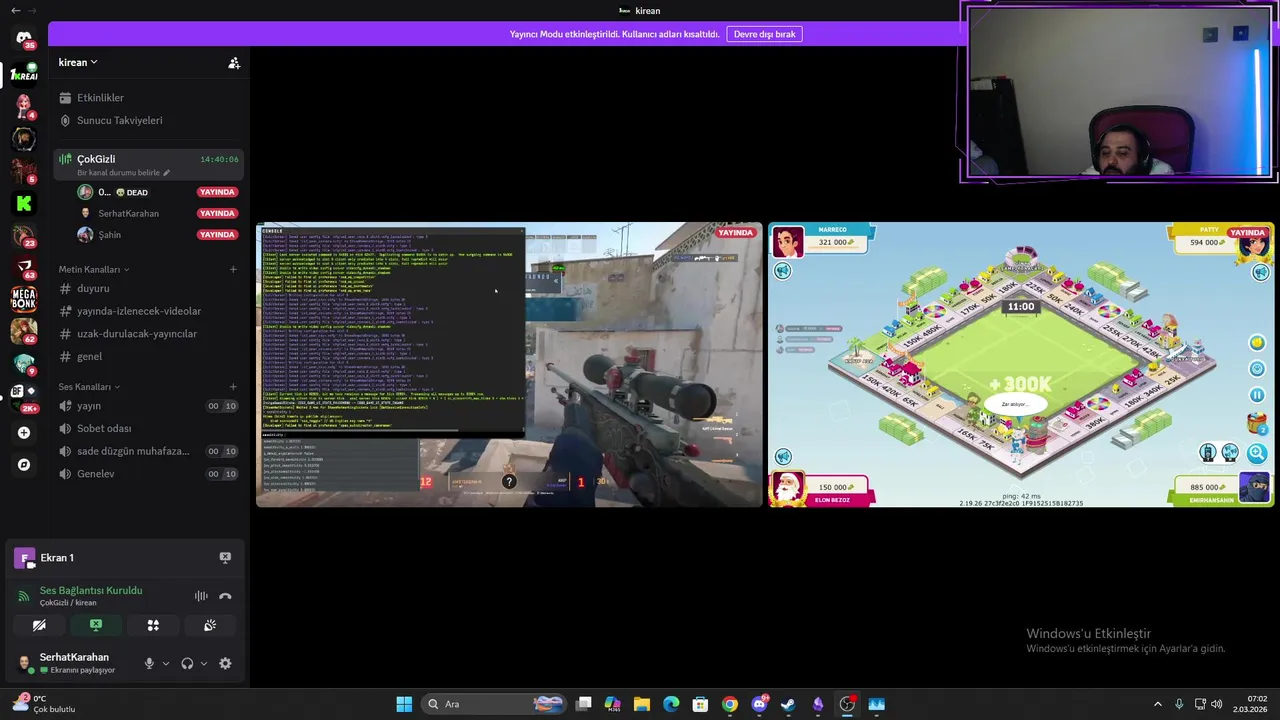
Task: Collapse the Metin Kanalları category
Action: point(93,269)
